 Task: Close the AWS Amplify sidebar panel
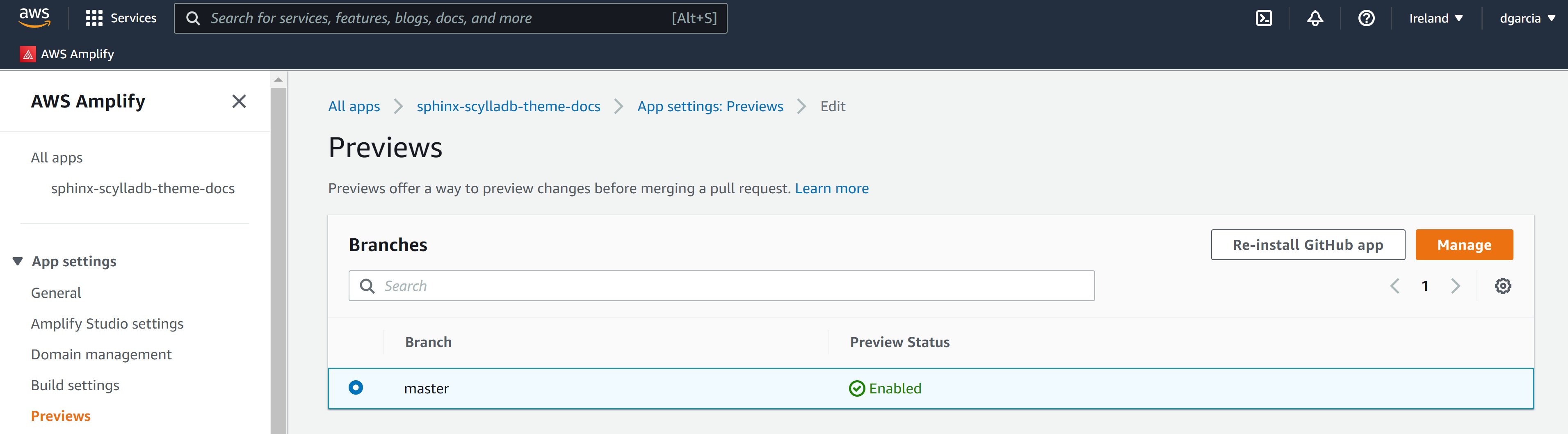tap(239, 101)
